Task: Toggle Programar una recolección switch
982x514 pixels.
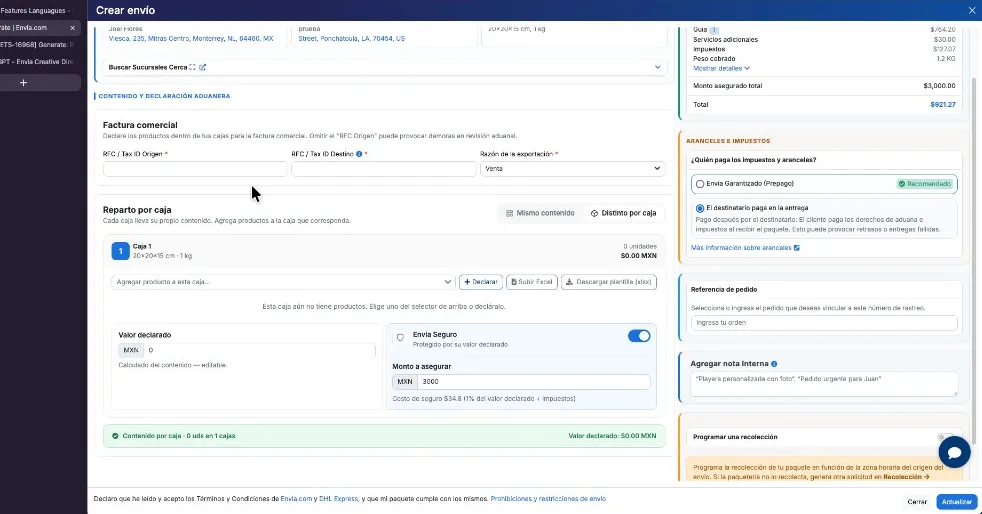Action: 944,437
